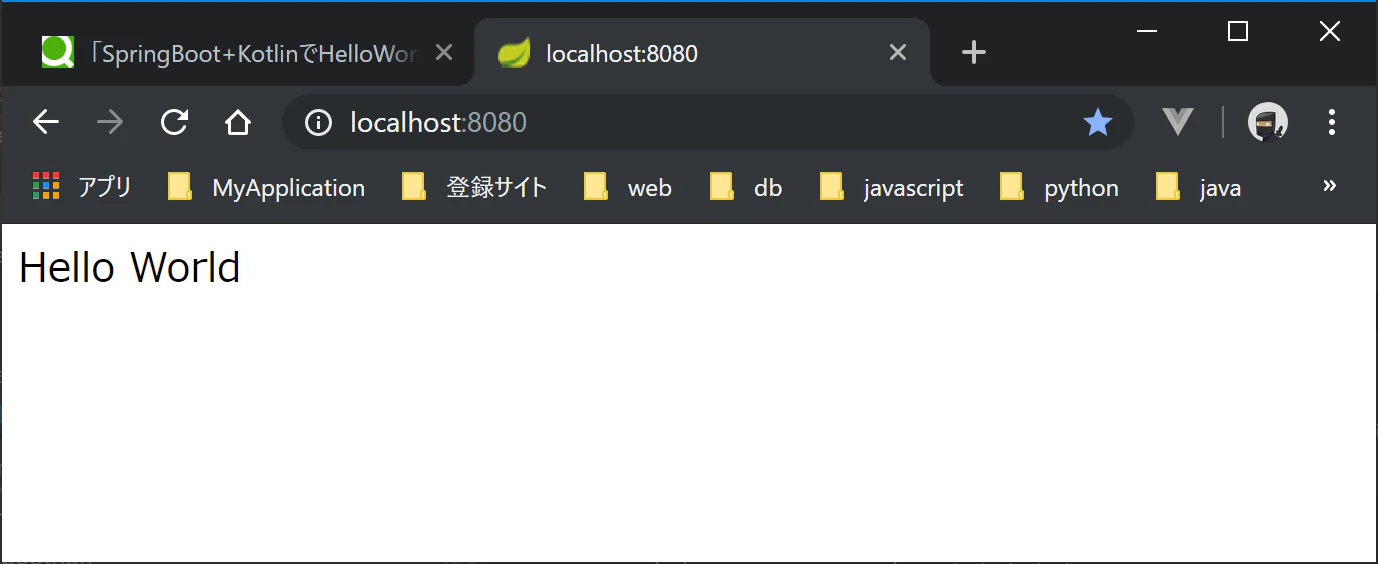Viewport: 1378px width, 564px height.
Task: Click the Hello World text
Action: tap(130, 268)
